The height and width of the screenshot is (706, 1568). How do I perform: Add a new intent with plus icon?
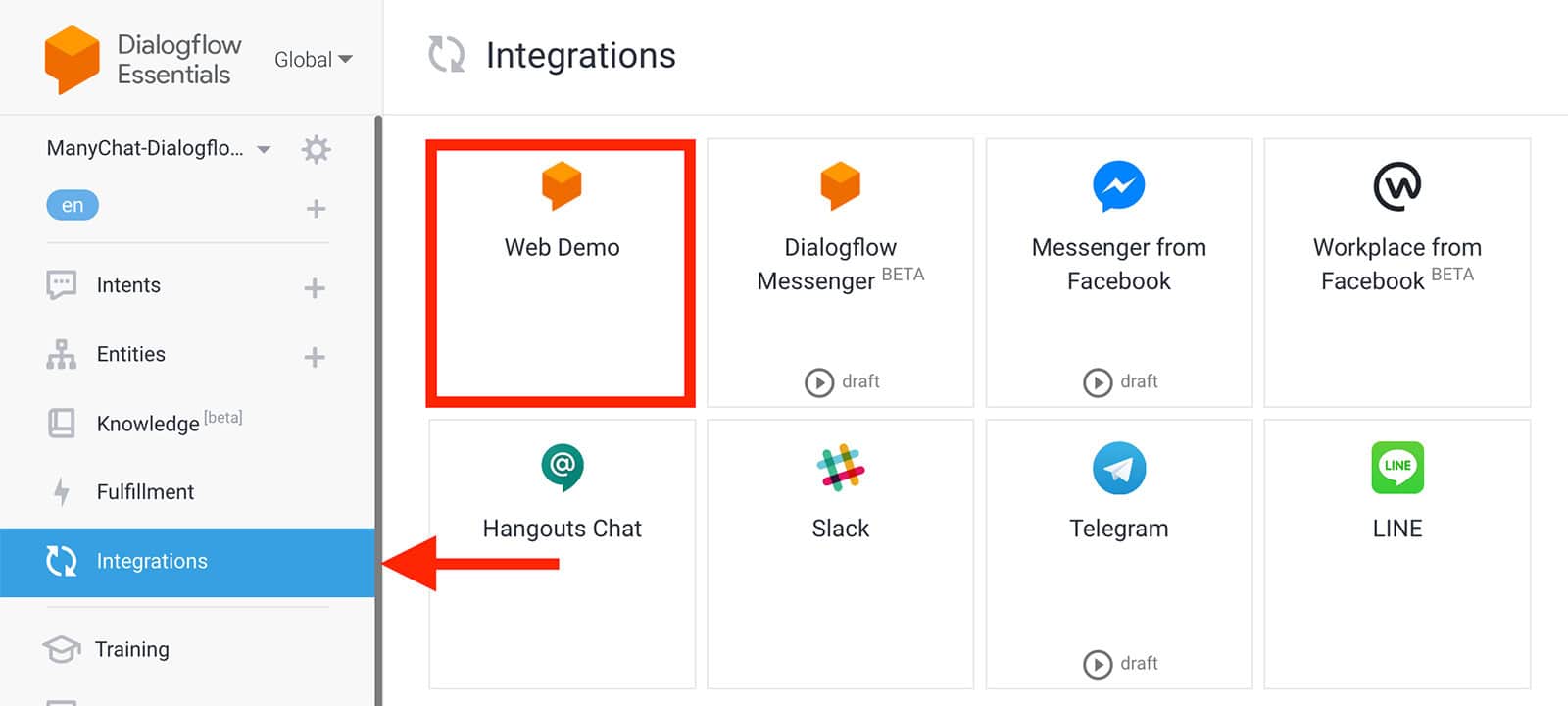314,287
